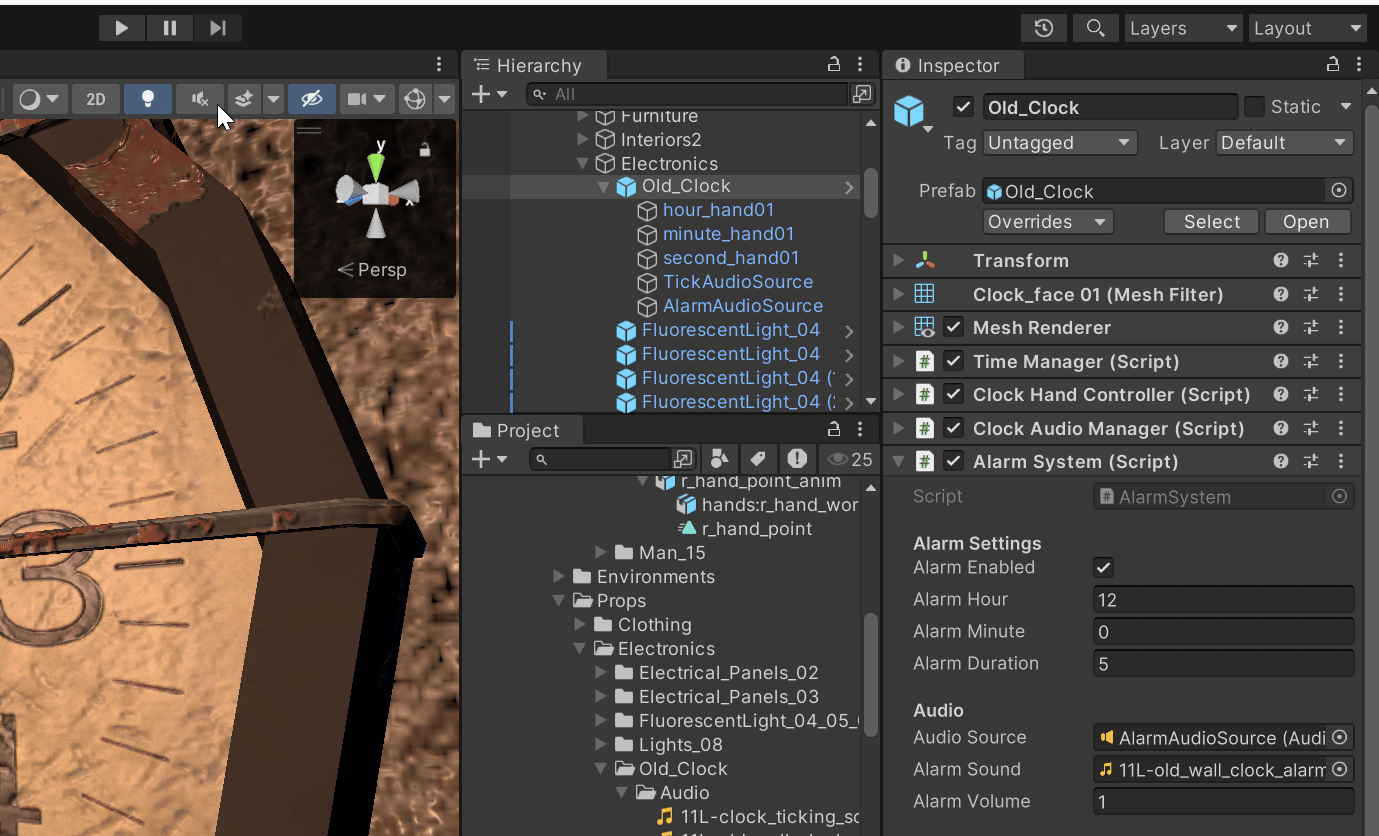Open the object picker for the Audio Source field

click(1340, 738)
